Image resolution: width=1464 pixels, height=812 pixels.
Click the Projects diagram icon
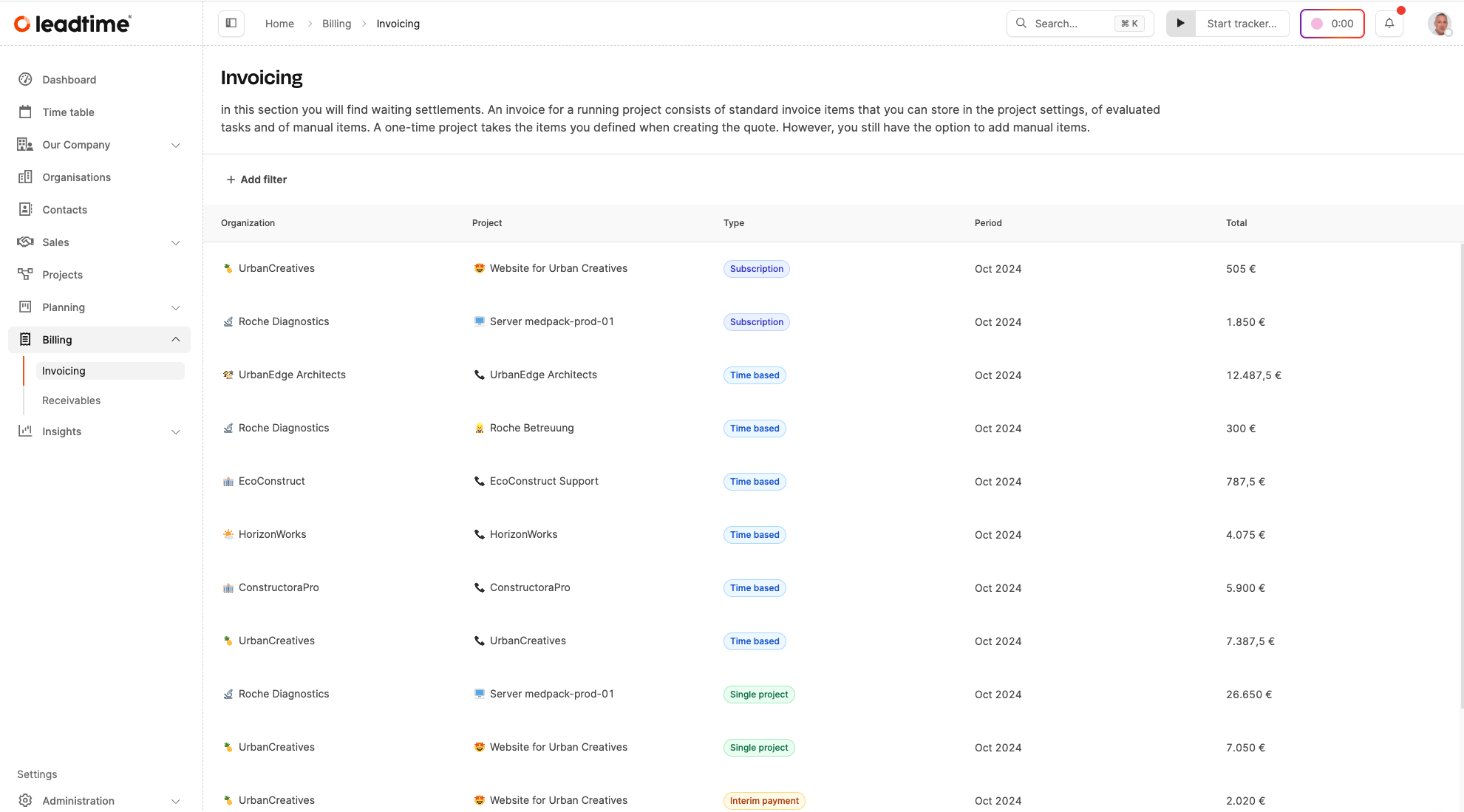(25, 275)
